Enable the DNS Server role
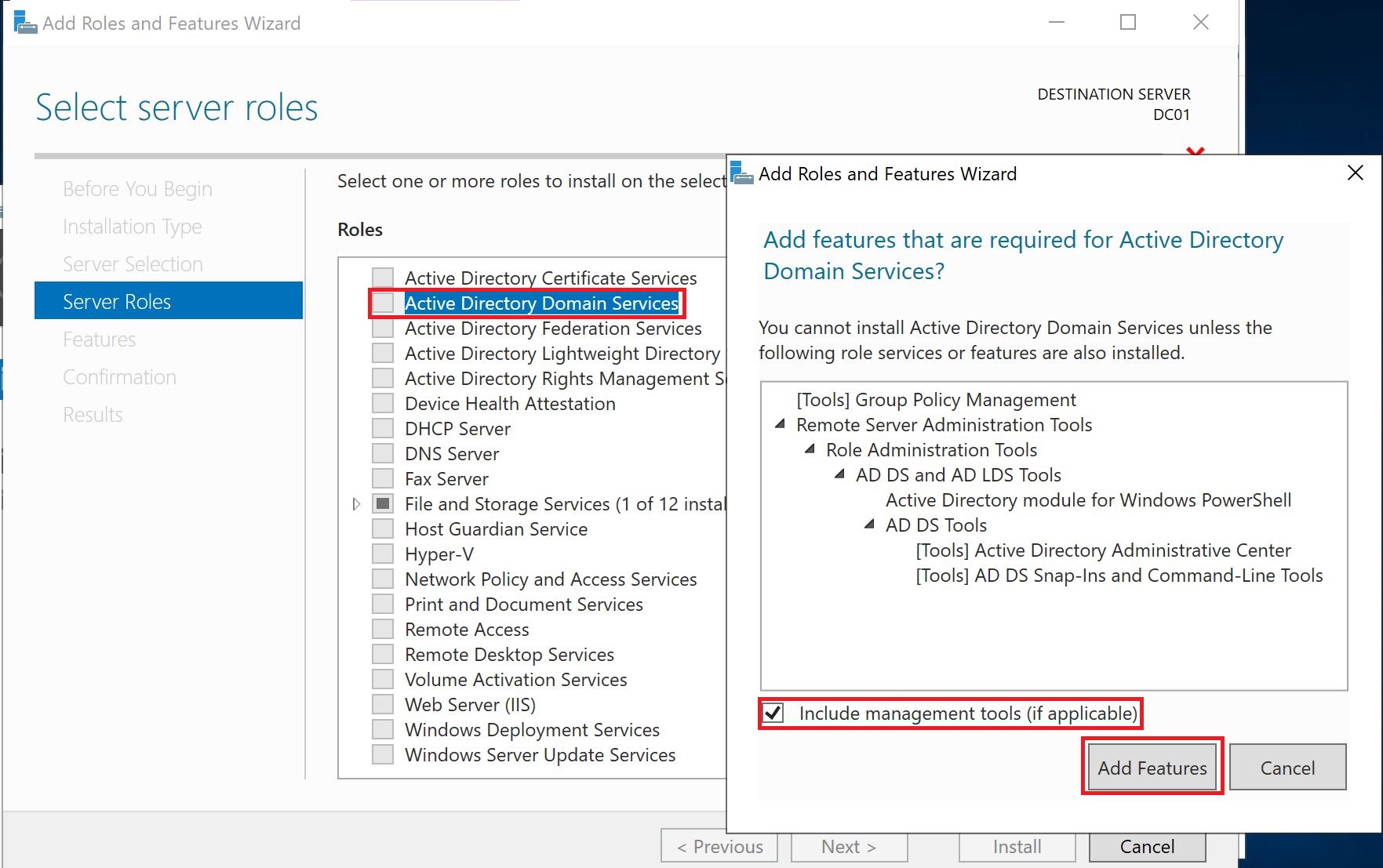This screenshot has width=1383, height=868. [382, 453]
